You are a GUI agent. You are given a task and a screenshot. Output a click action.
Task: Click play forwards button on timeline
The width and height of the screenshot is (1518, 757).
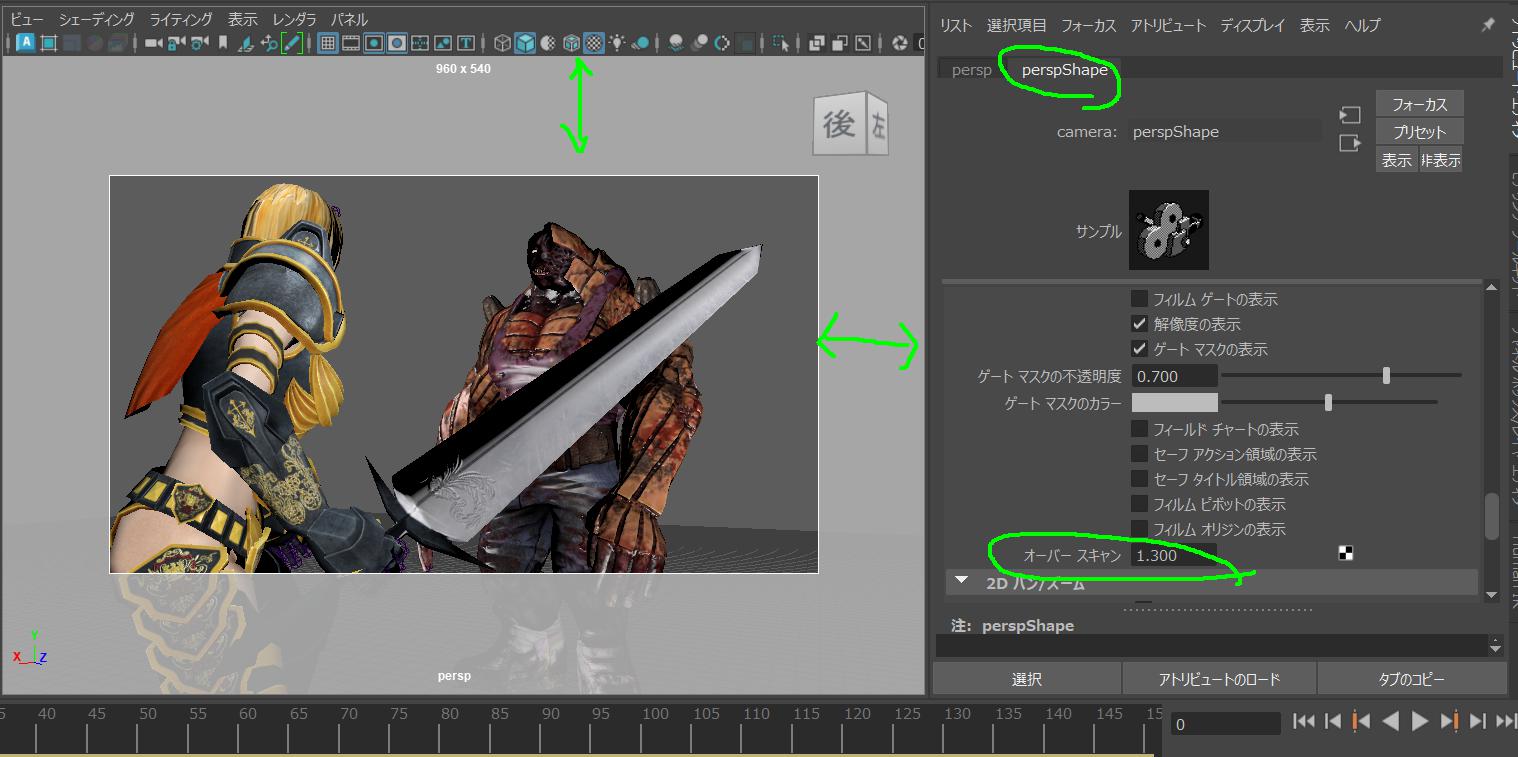click(x=1419, y=721)
